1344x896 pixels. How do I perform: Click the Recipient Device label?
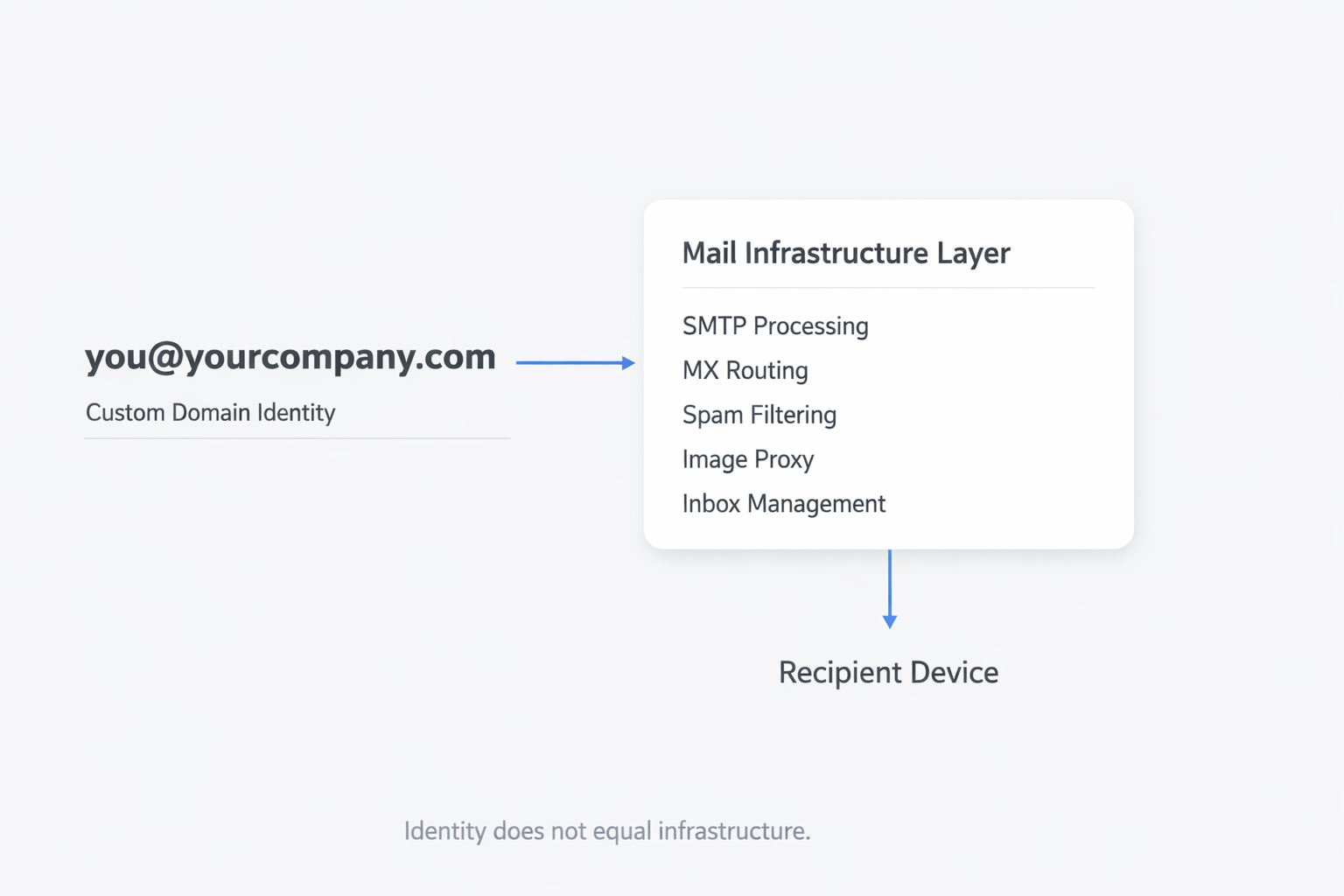point(888,672)
